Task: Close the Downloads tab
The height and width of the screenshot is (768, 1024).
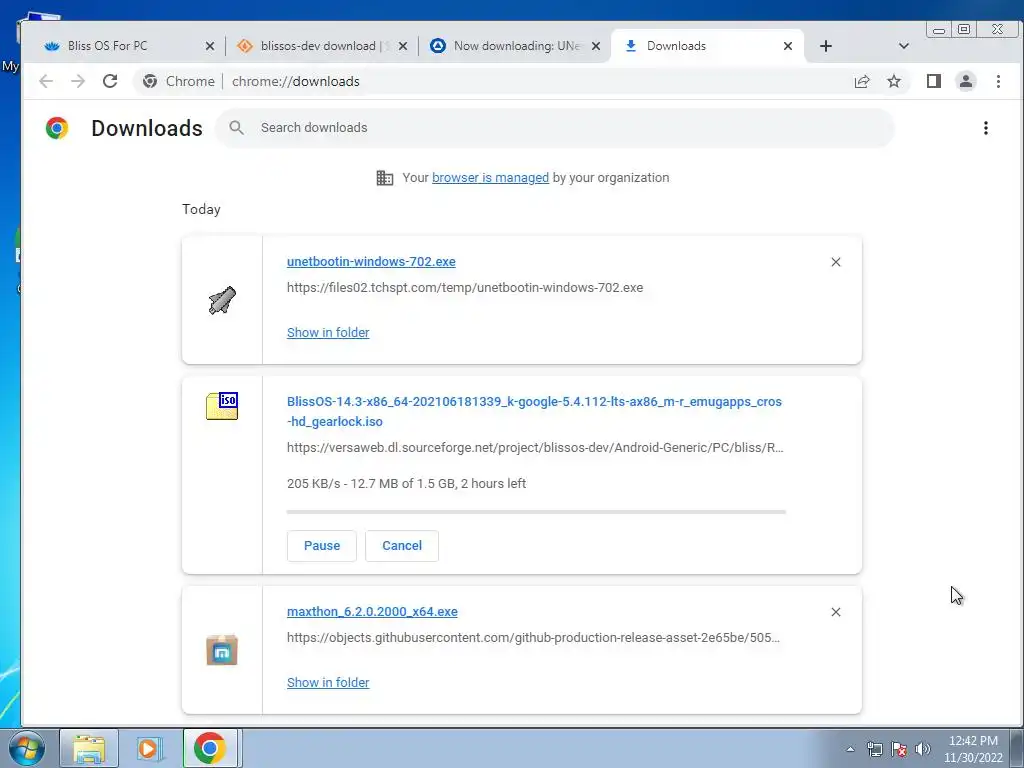Action: [x=788, y=46]
